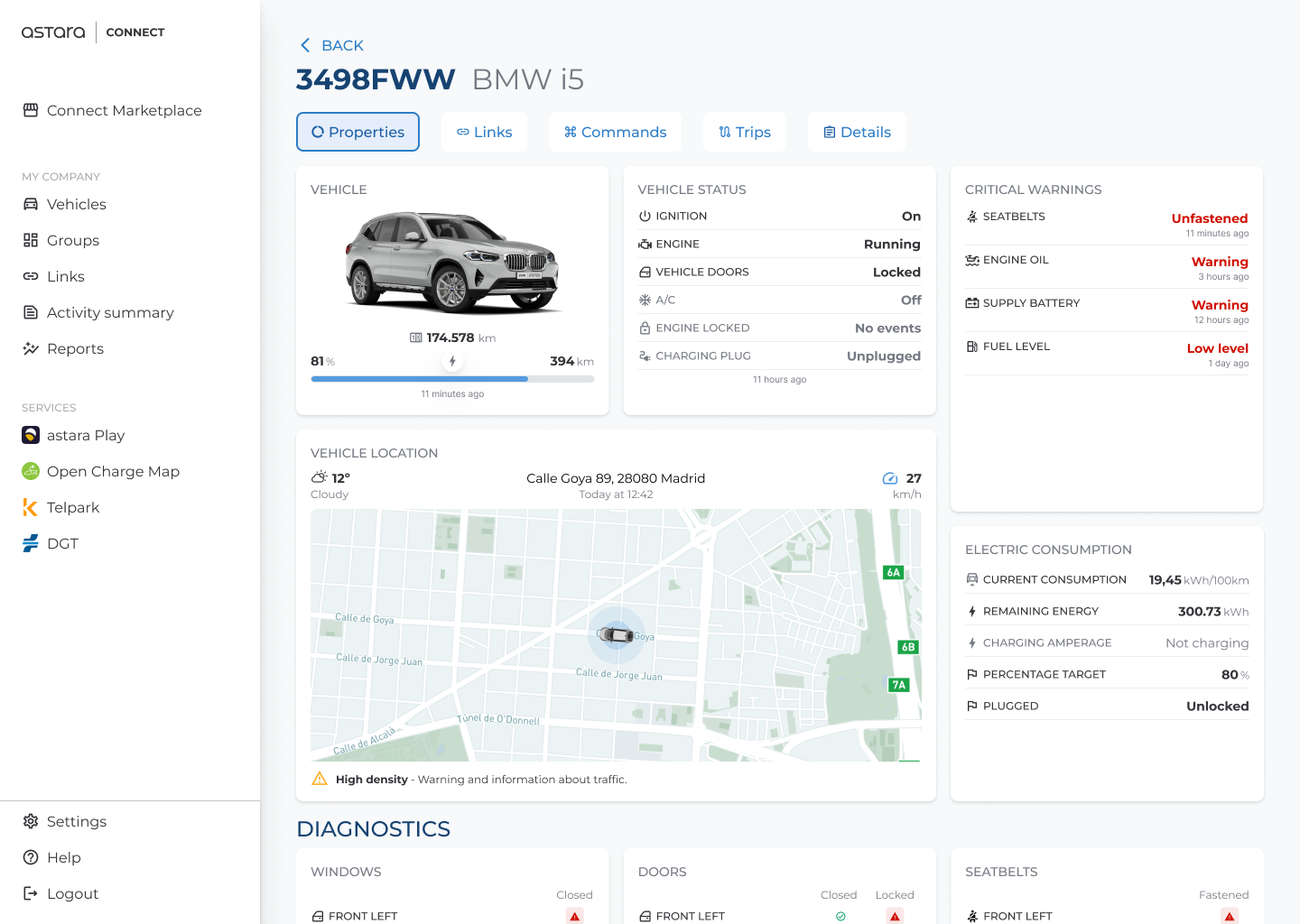Go BACK to the previous page
The image size is (1300, 924).
point(331,45)
